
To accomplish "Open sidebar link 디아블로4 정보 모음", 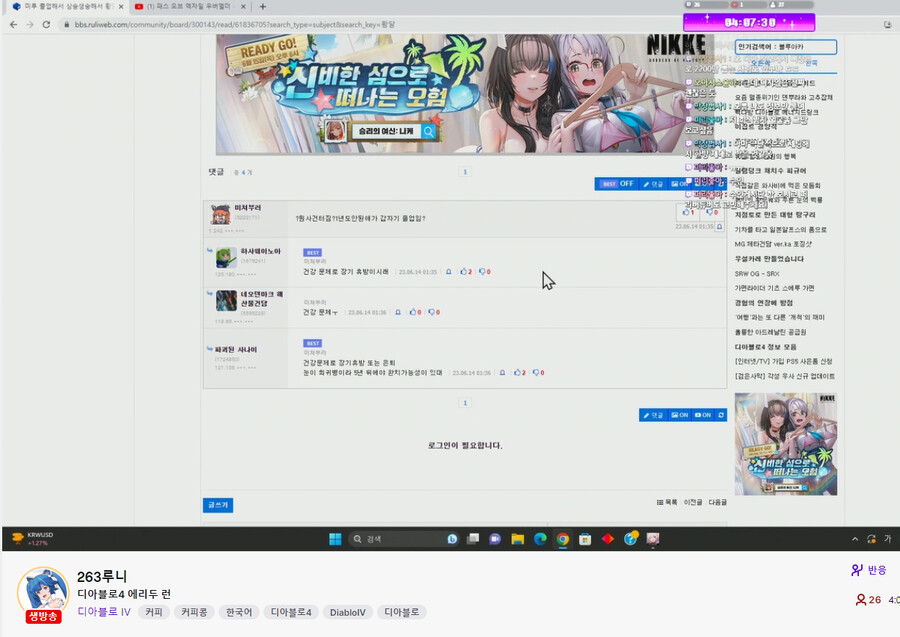I will (766, 347).
